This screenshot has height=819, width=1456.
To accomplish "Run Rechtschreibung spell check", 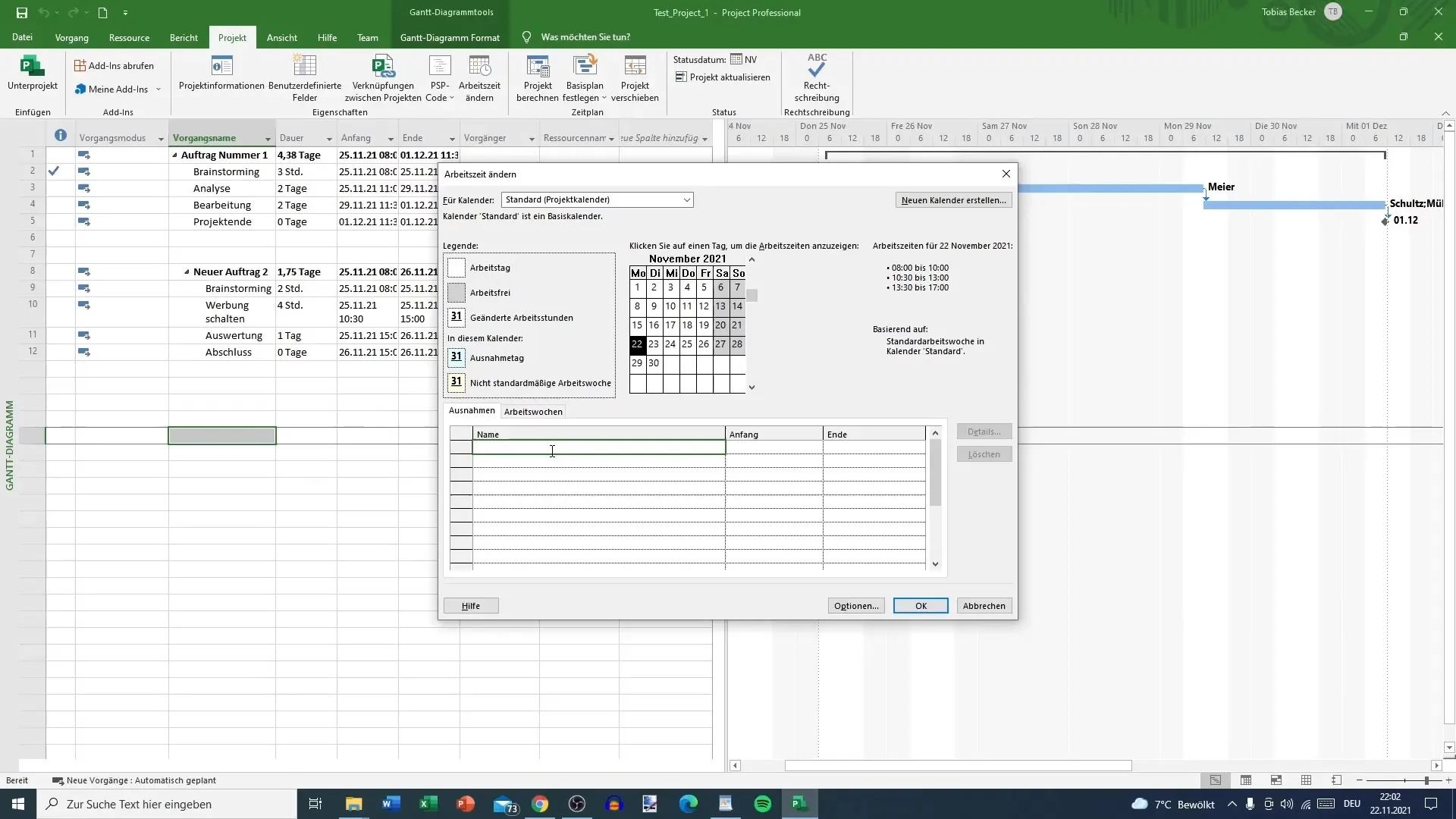I will point(817,78).
